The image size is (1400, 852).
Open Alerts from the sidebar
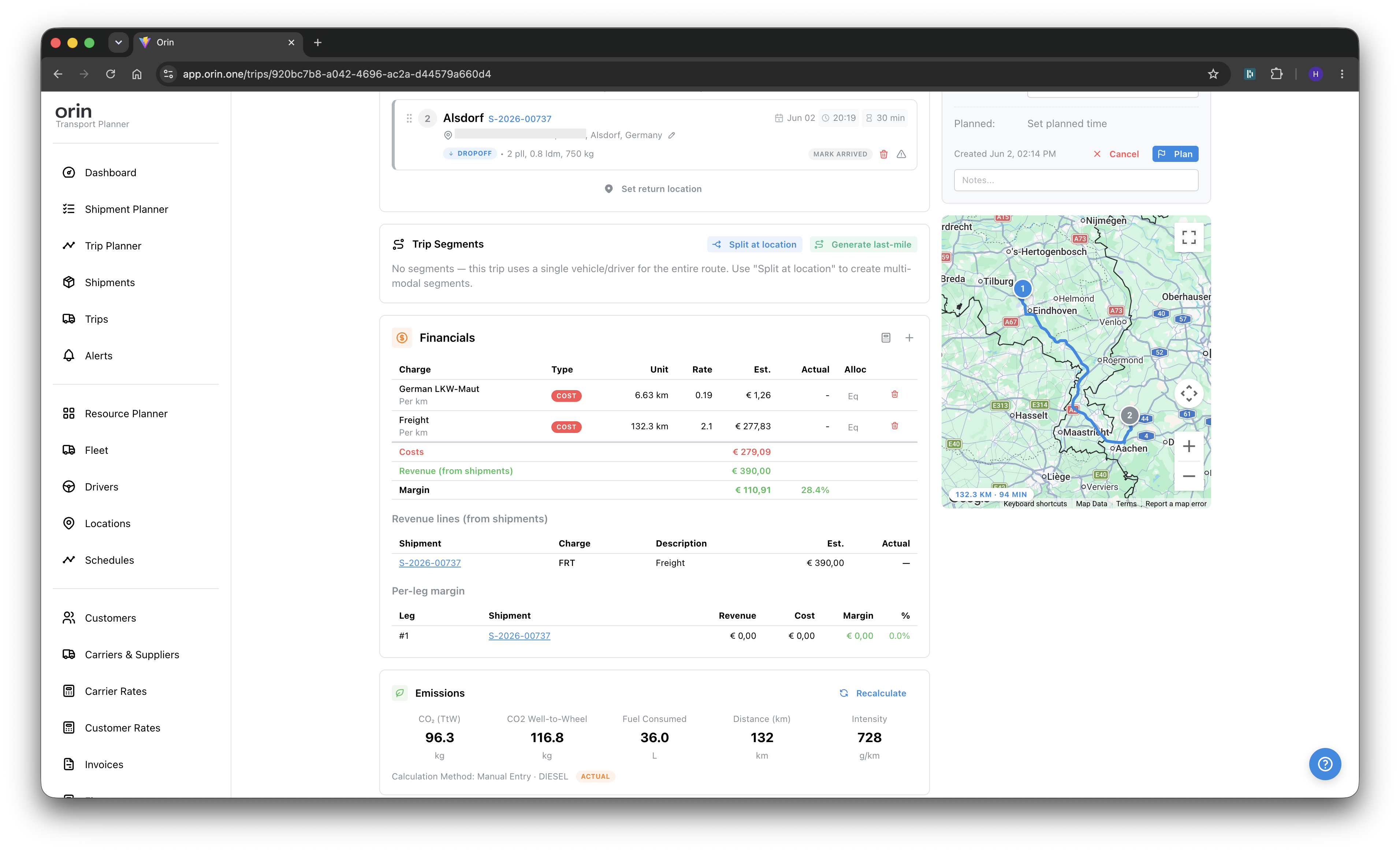[98, 356]
